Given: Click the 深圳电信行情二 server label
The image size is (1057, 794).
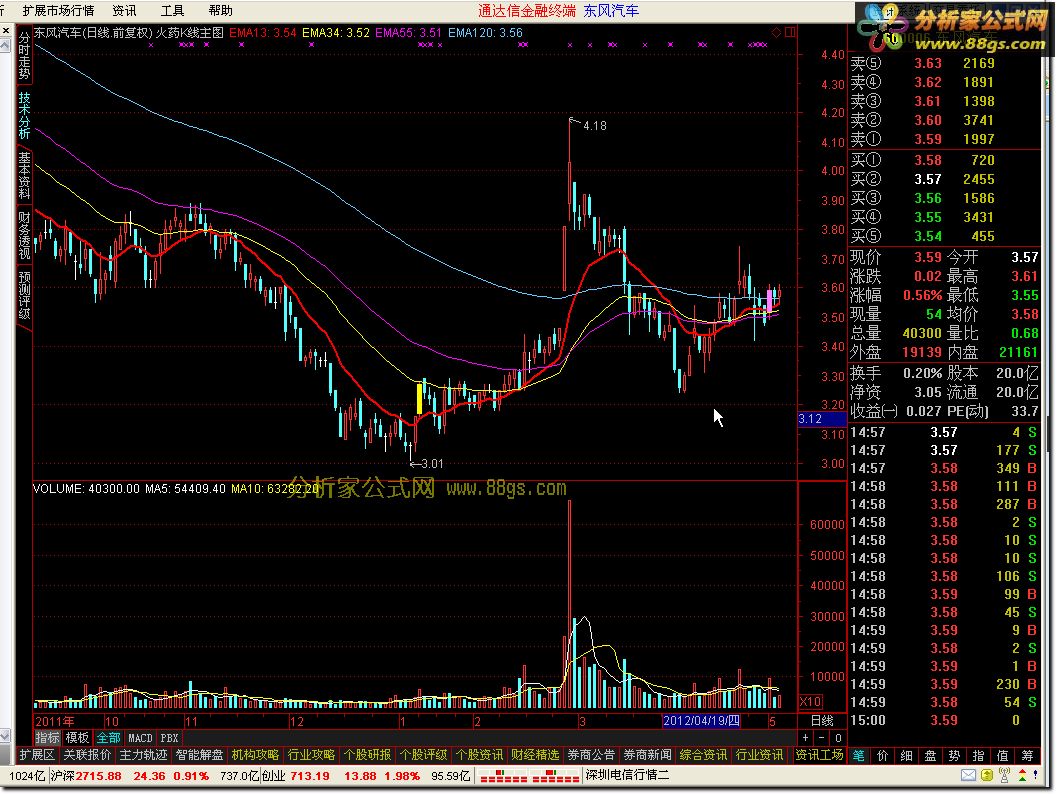Looking at the screenshot, I should pos(627,775).
